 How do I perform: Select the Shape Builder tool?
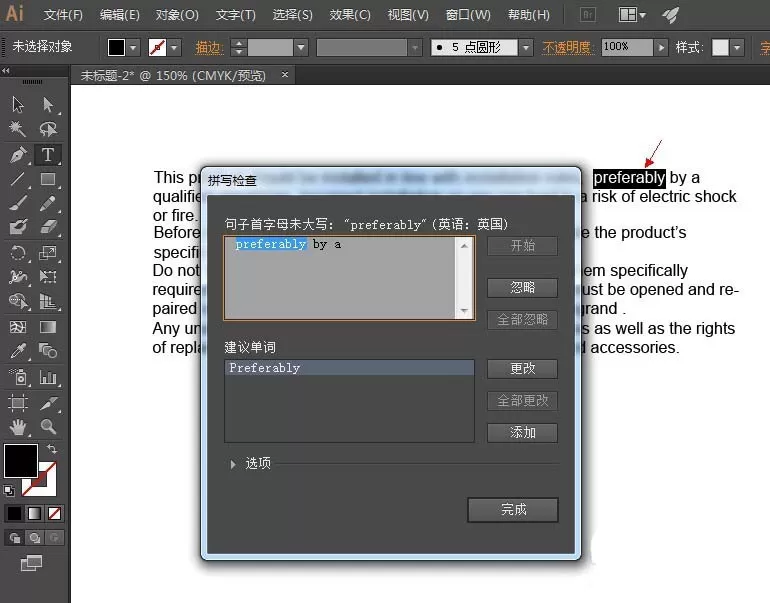pos(18,301)
